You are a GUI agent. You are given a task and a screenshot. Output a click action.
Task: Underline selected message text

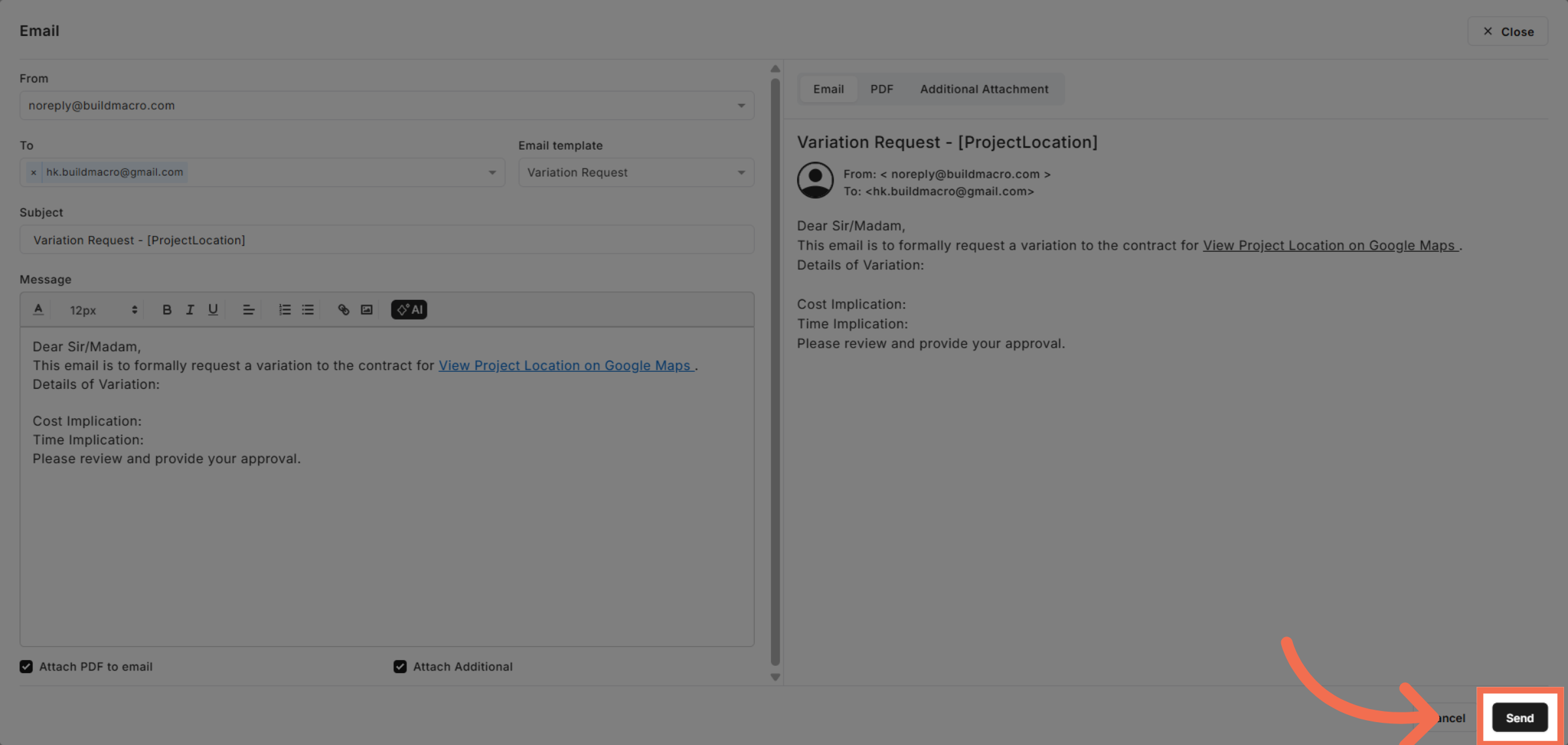coord(213,309)
